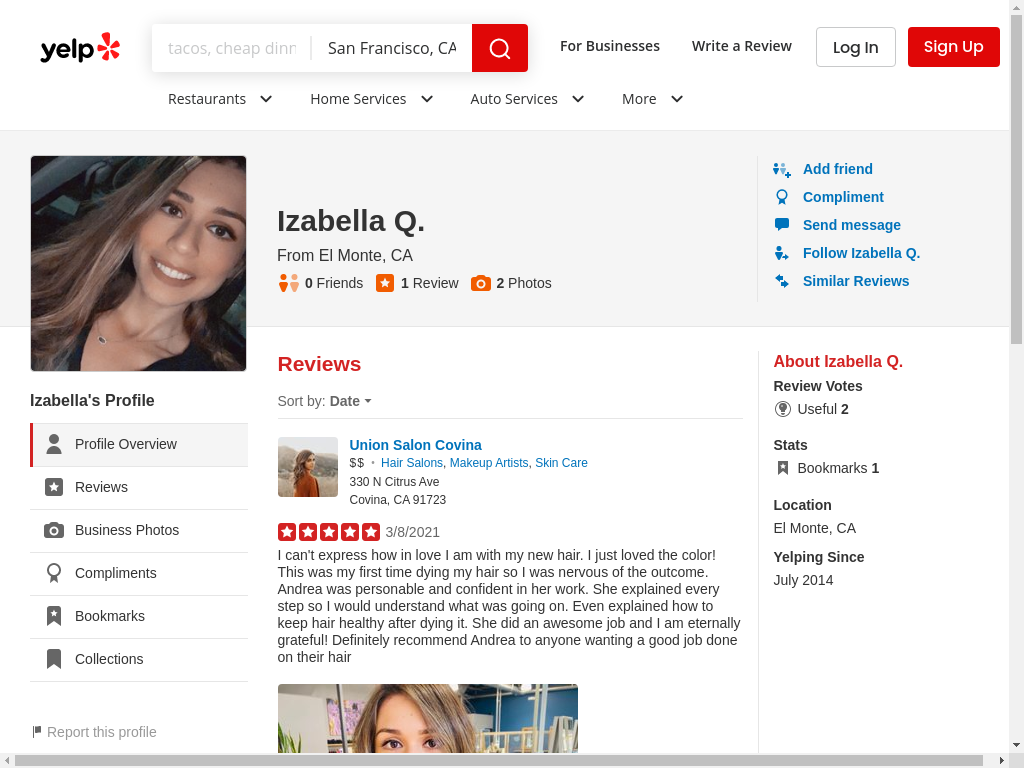Expand the Home Services dropdown

(x=371, y=99)
